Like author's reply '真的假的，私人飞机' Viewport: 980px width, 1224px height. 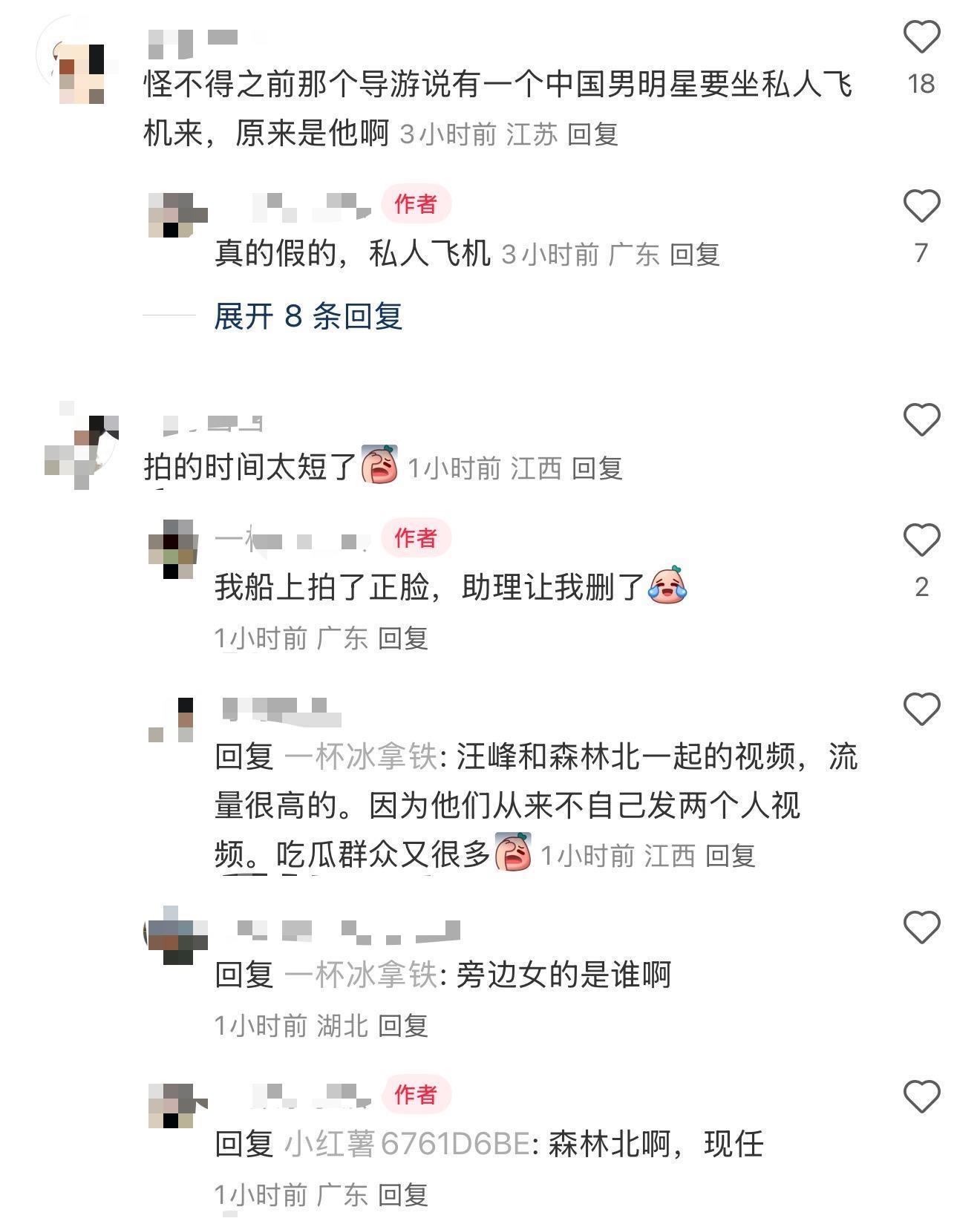pyautogui.click(x=921, y=206)
